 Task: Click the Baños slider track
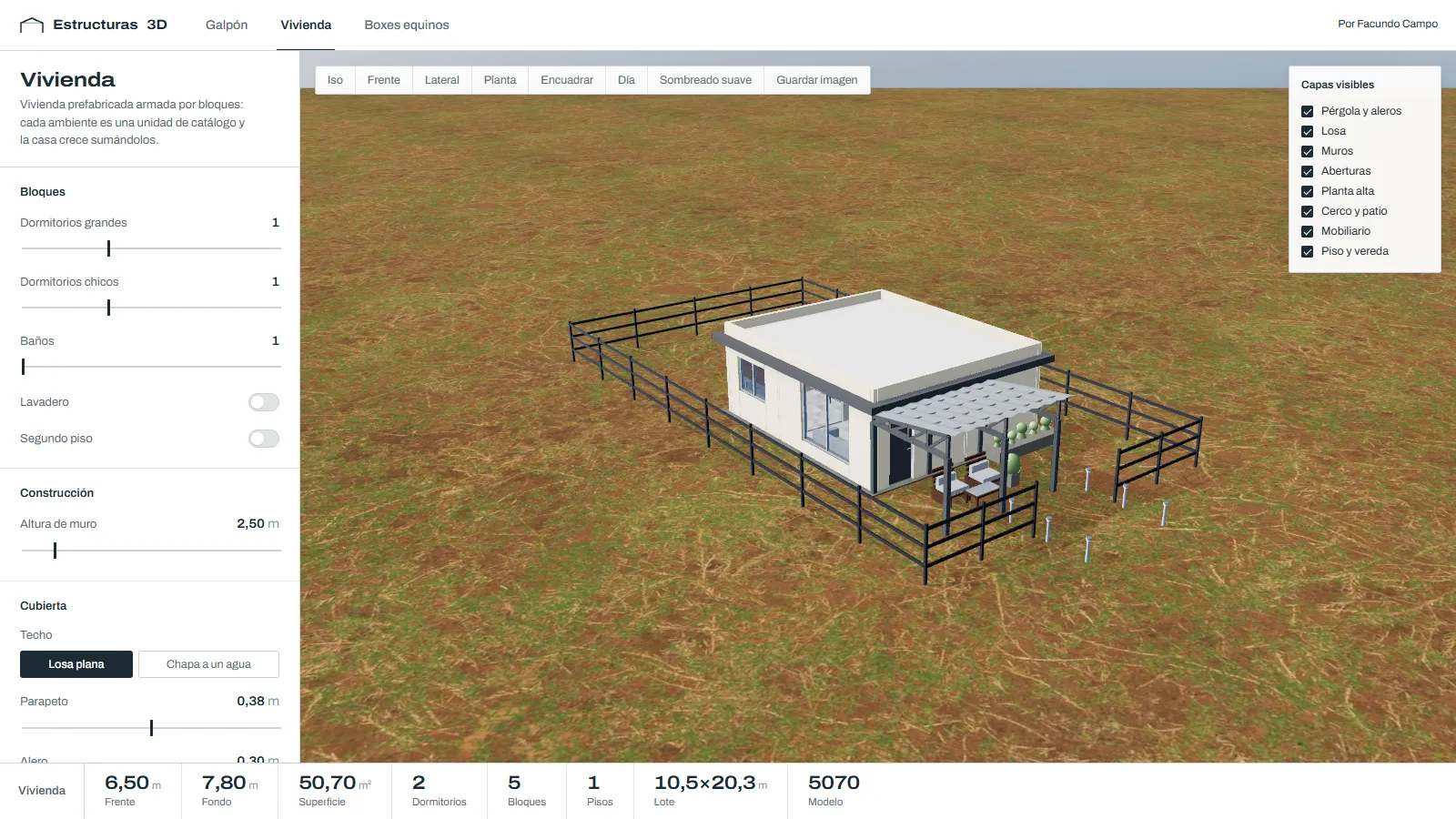tap(151, 367)
